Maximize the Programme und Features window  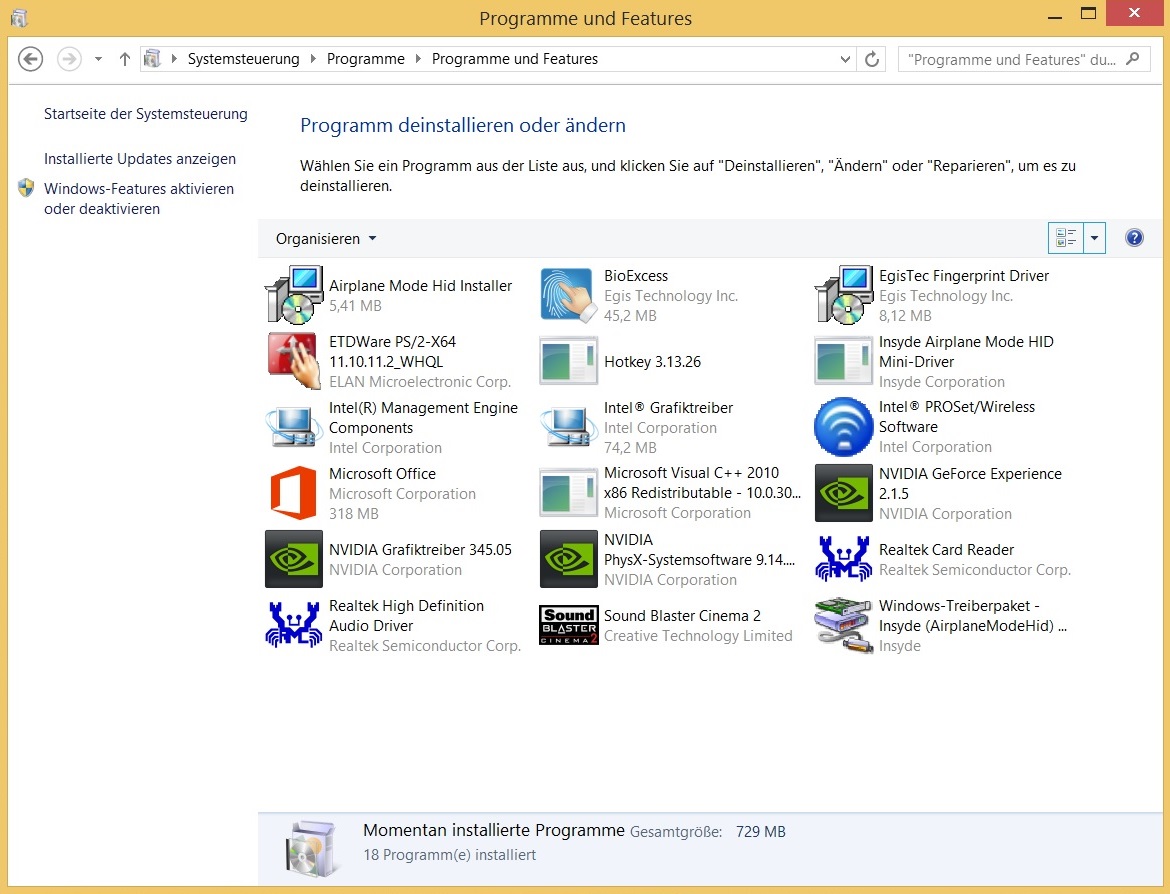pos(1088,13)
